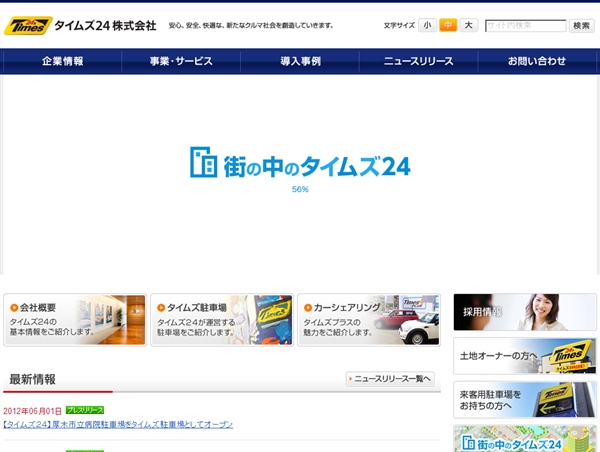Set font size to large (大)
The width and height of the screenshot is (600, 452).
click(468, 26)
